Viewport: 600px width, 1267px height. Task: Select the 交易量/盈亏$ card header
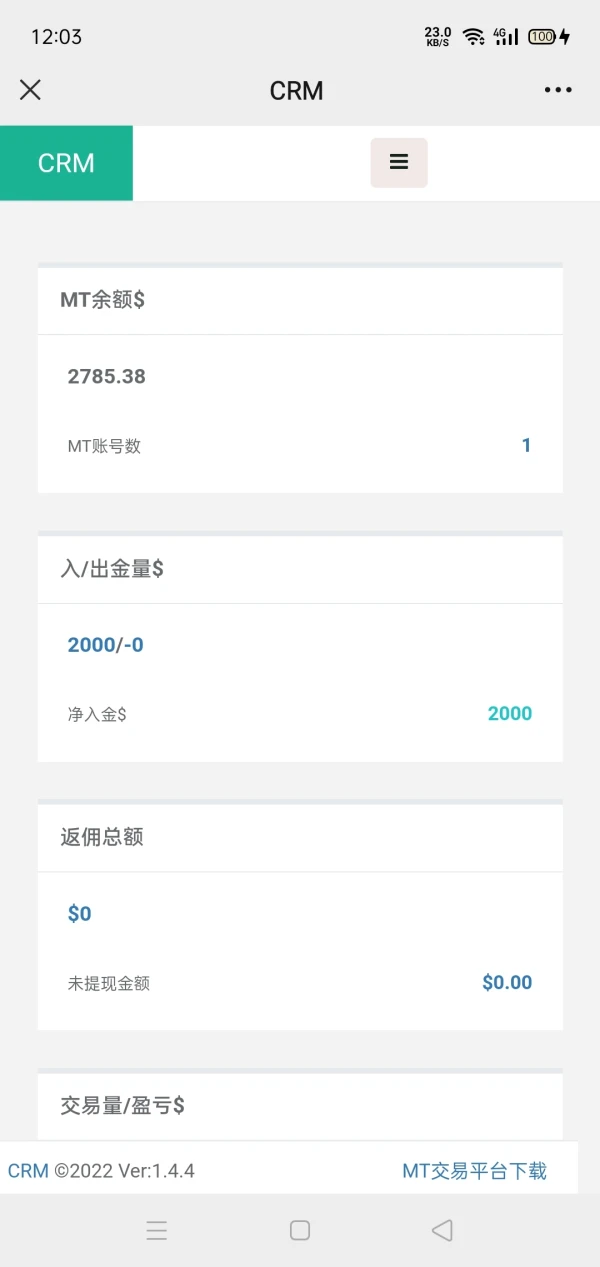122,1105
